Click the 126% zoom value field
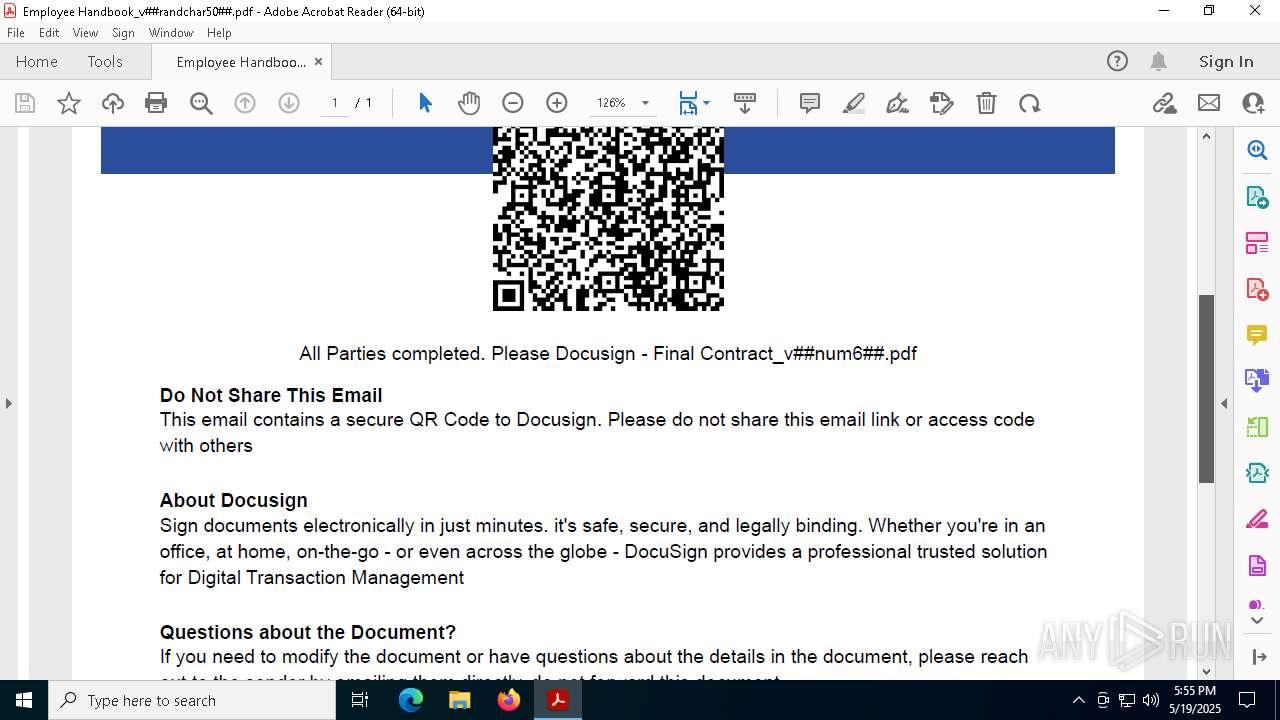Image resolution: width=1280 pixels, height=720 pixels. coord(611,103)
